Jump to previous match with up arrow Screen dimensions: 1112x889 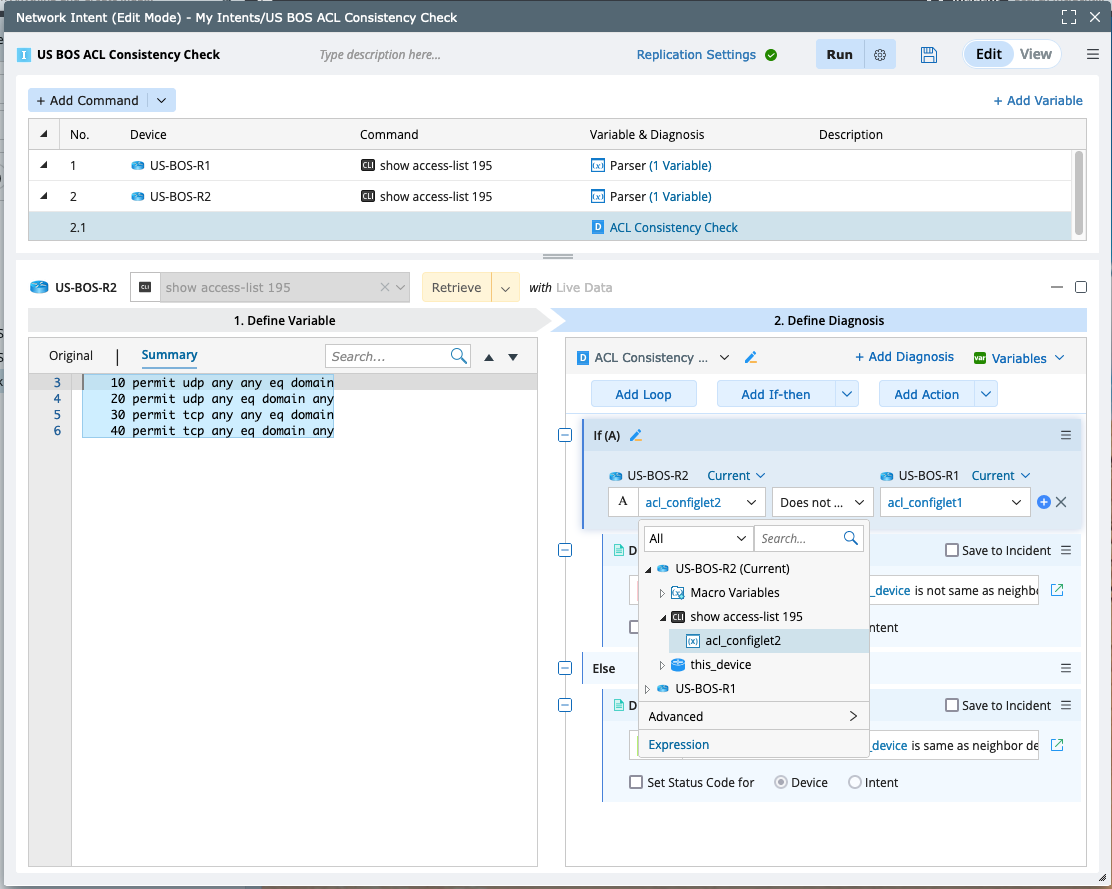pyautogui.click(x=489, y=357)
